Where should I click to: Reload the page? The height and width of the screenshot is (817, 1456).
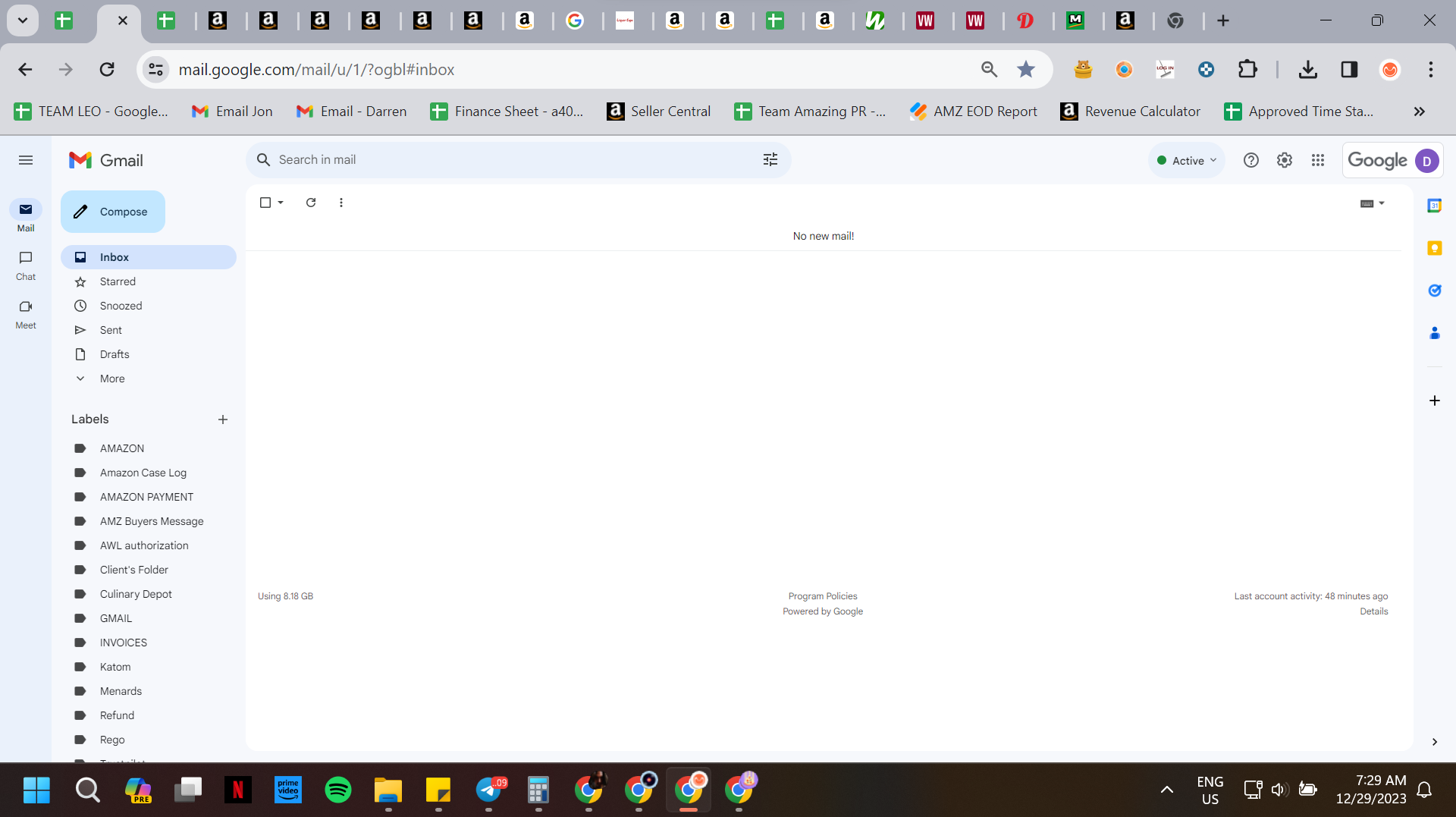107,70
